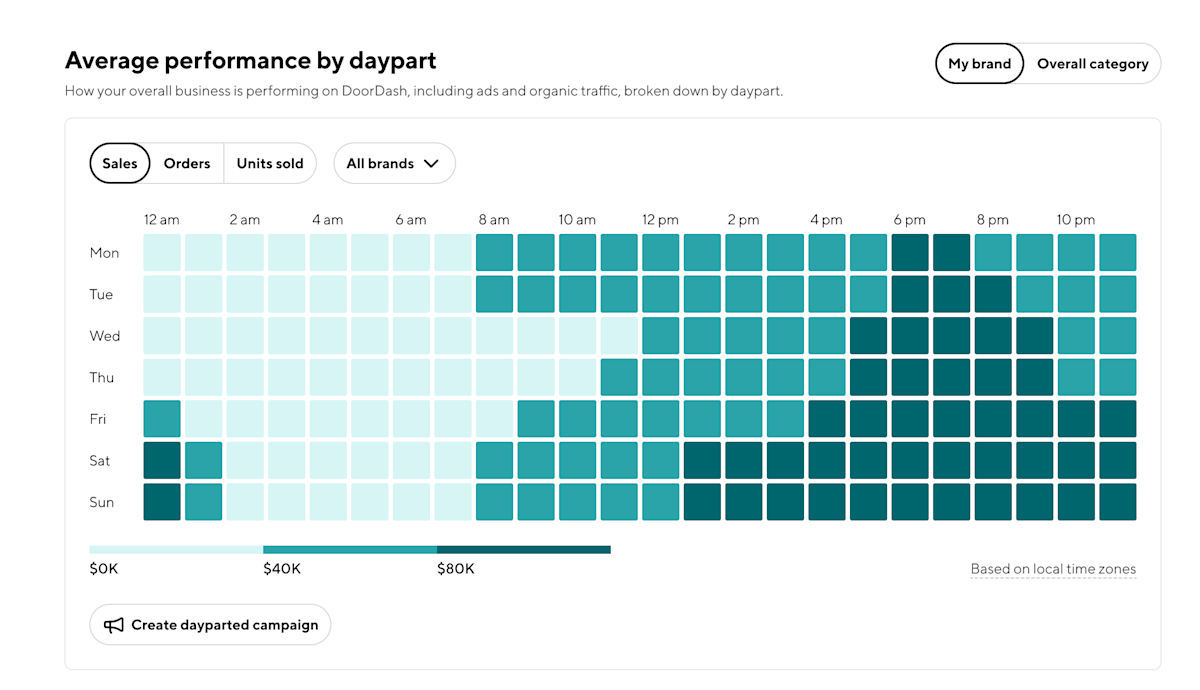Viewport: 1200px width, 690px height.
Task: Select the Sunday 6 am heatmap cell
Action: [411, 502]
